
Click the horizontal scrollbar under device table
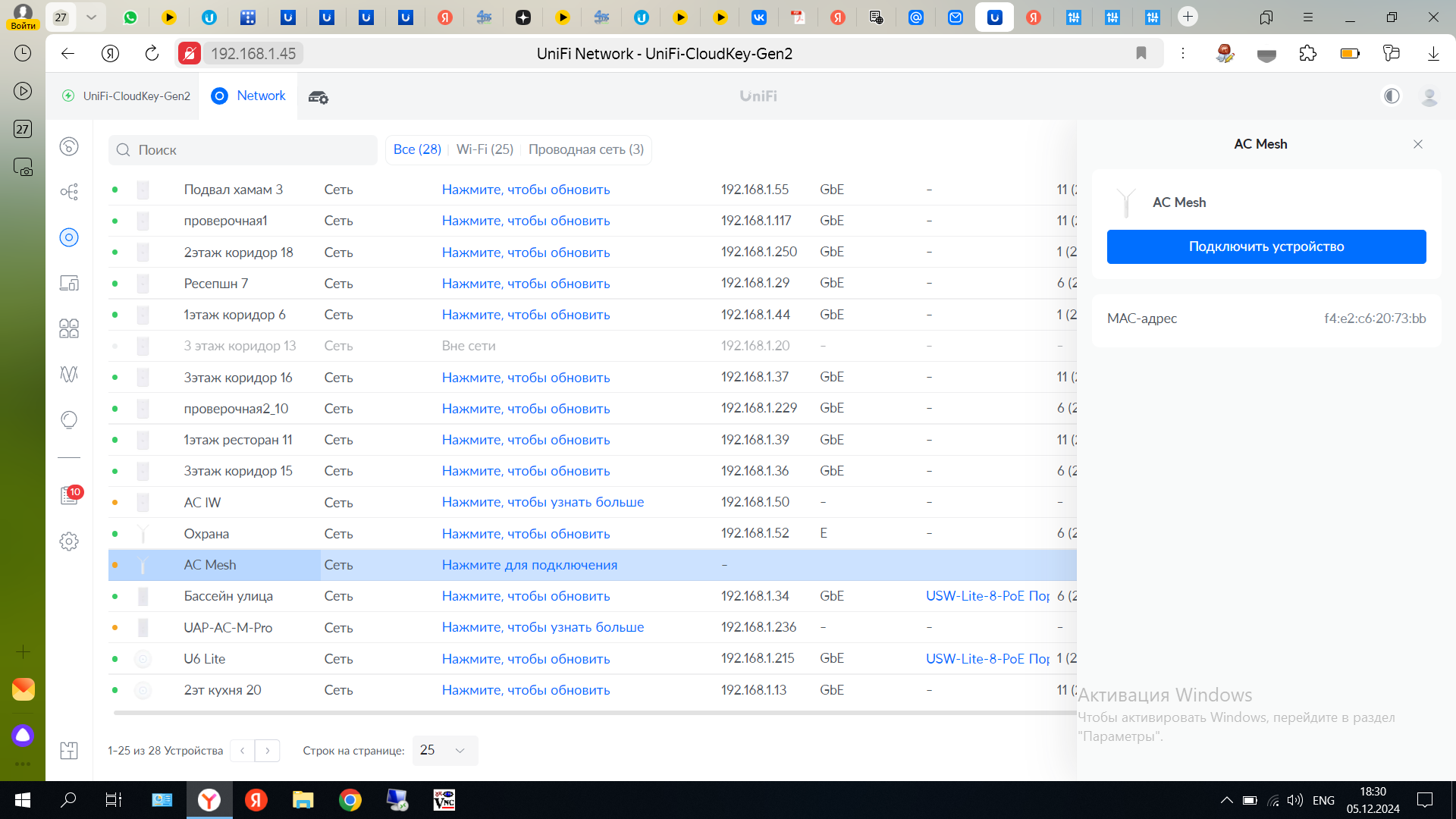point(595,713)
